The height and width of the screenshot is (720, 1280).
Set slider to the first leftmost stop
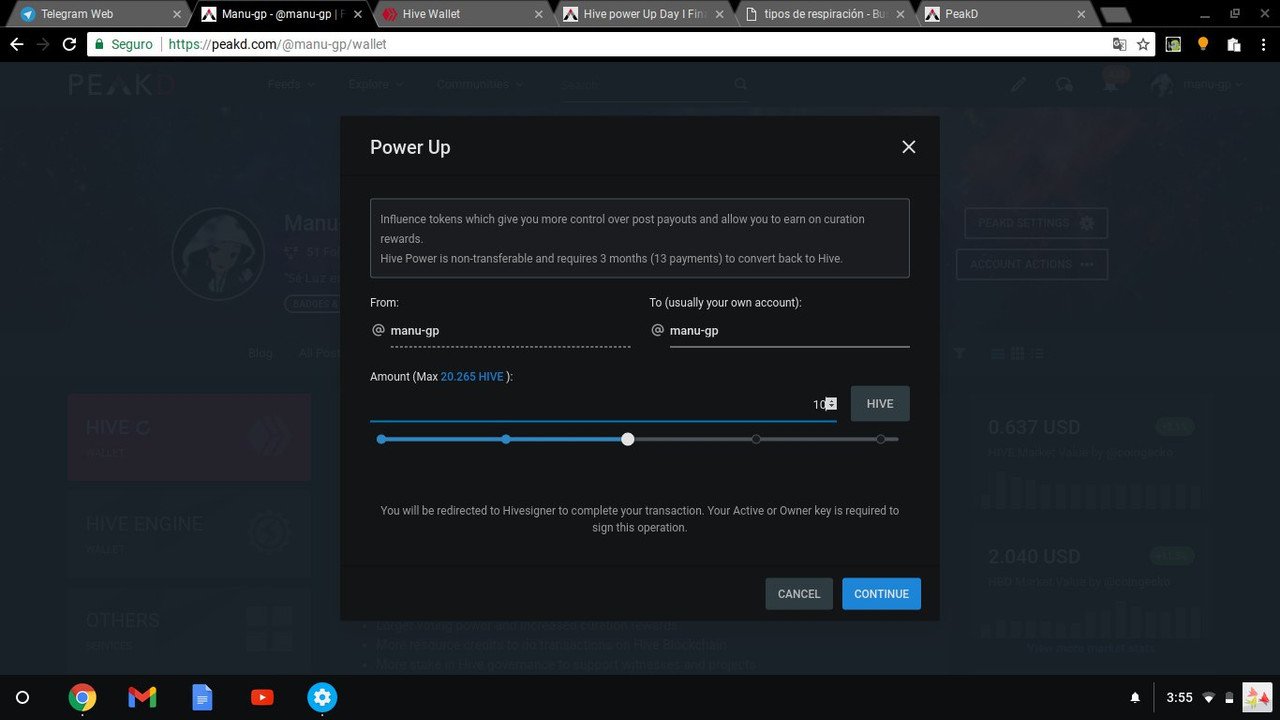coord(381,439)
